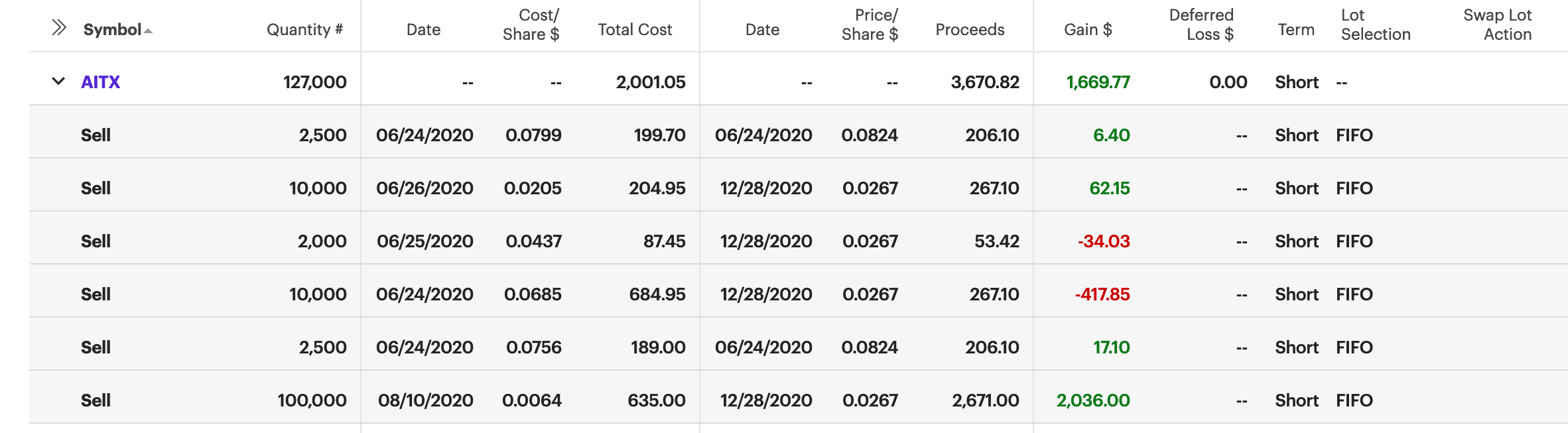The height and width of the screenshot is (433, 1568).
Task: Click the 2,036.00 gain value
Action: 1092,401
